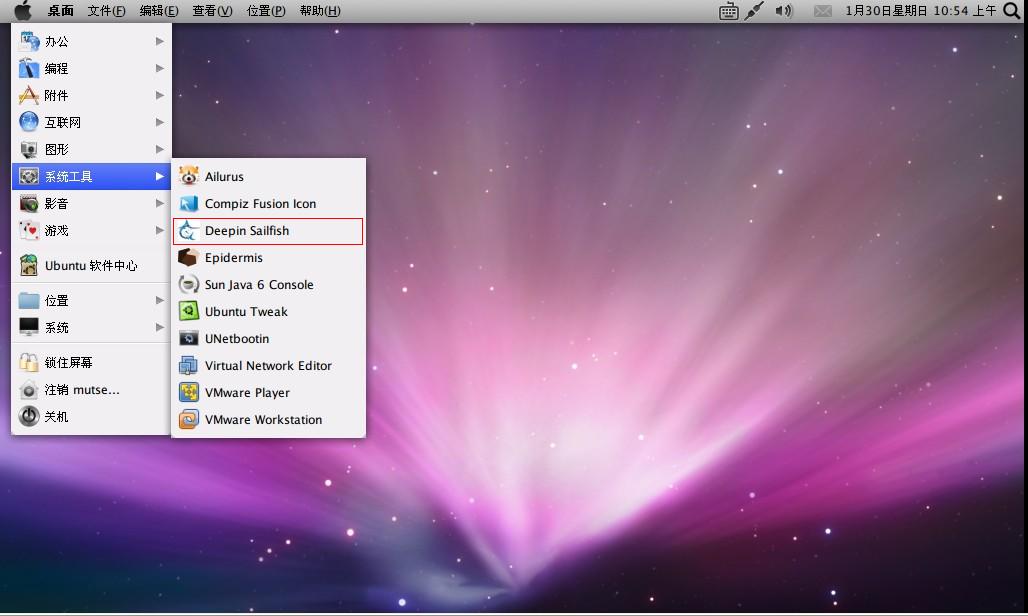1028x616 pixels.
Task: Select the UNetbootin label
Action: point(237,339)
